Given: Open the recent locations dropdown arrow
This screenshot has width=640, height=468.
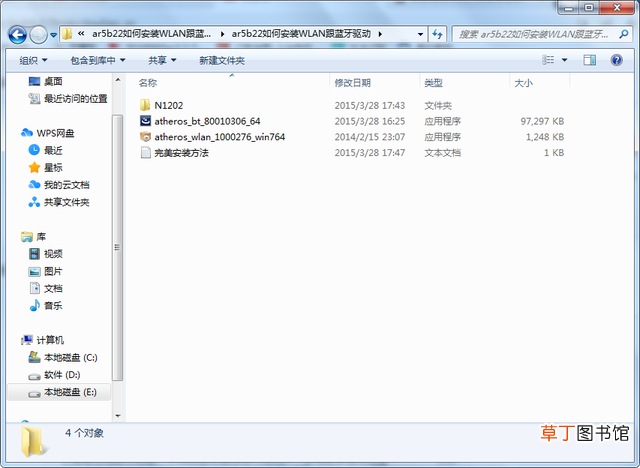Looking at the screenshot, I should pyautogui.click(x=53, y=35).
